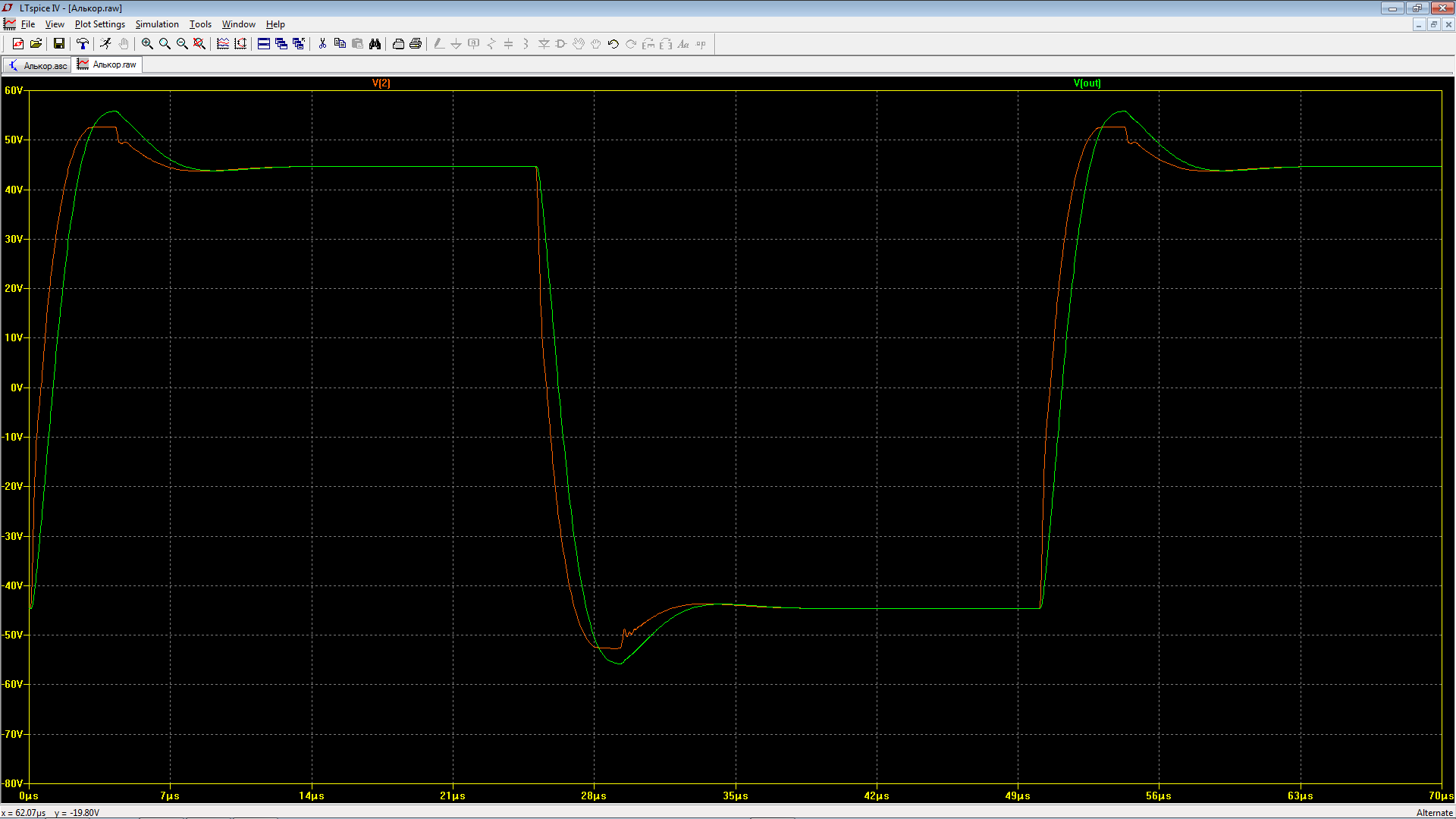Viewport: 1456px width, 819px height.
Task: Click the Zoom Out magnifier icon
Action: (x=182, y=44)
